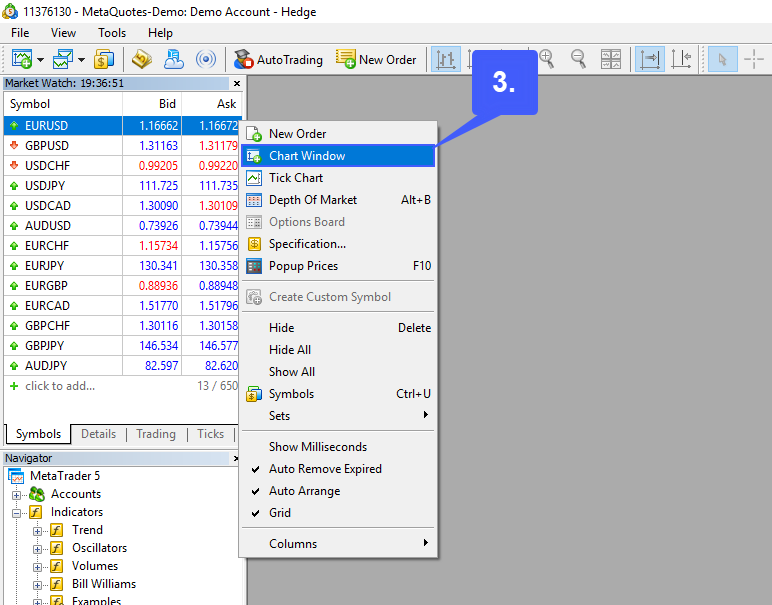Click the Oscillators folder icon
This screenshot has height=605, width=772.
(57, 548)
